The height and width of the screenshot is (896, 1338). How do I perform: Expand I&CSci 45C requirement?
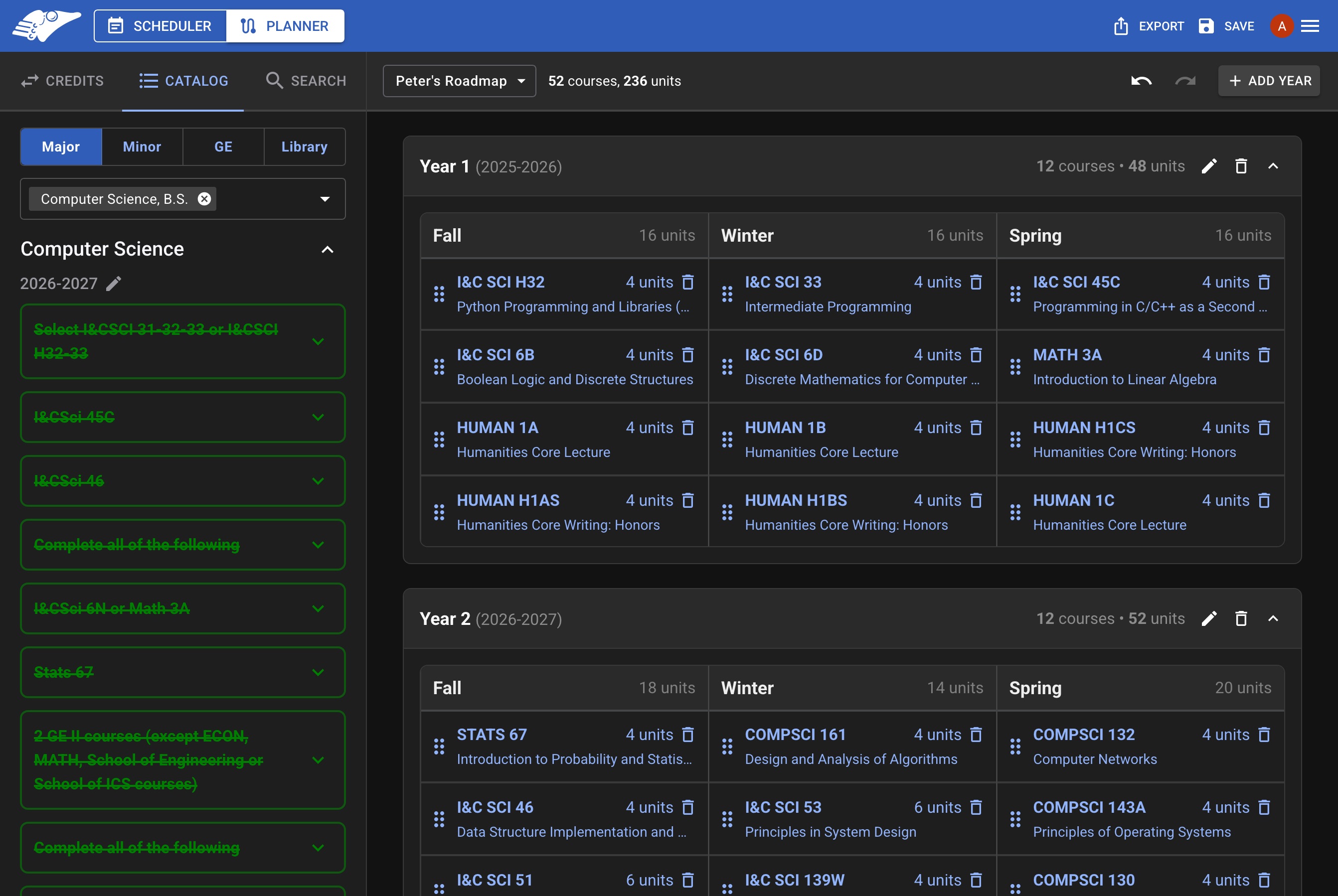tap(183, 417)
